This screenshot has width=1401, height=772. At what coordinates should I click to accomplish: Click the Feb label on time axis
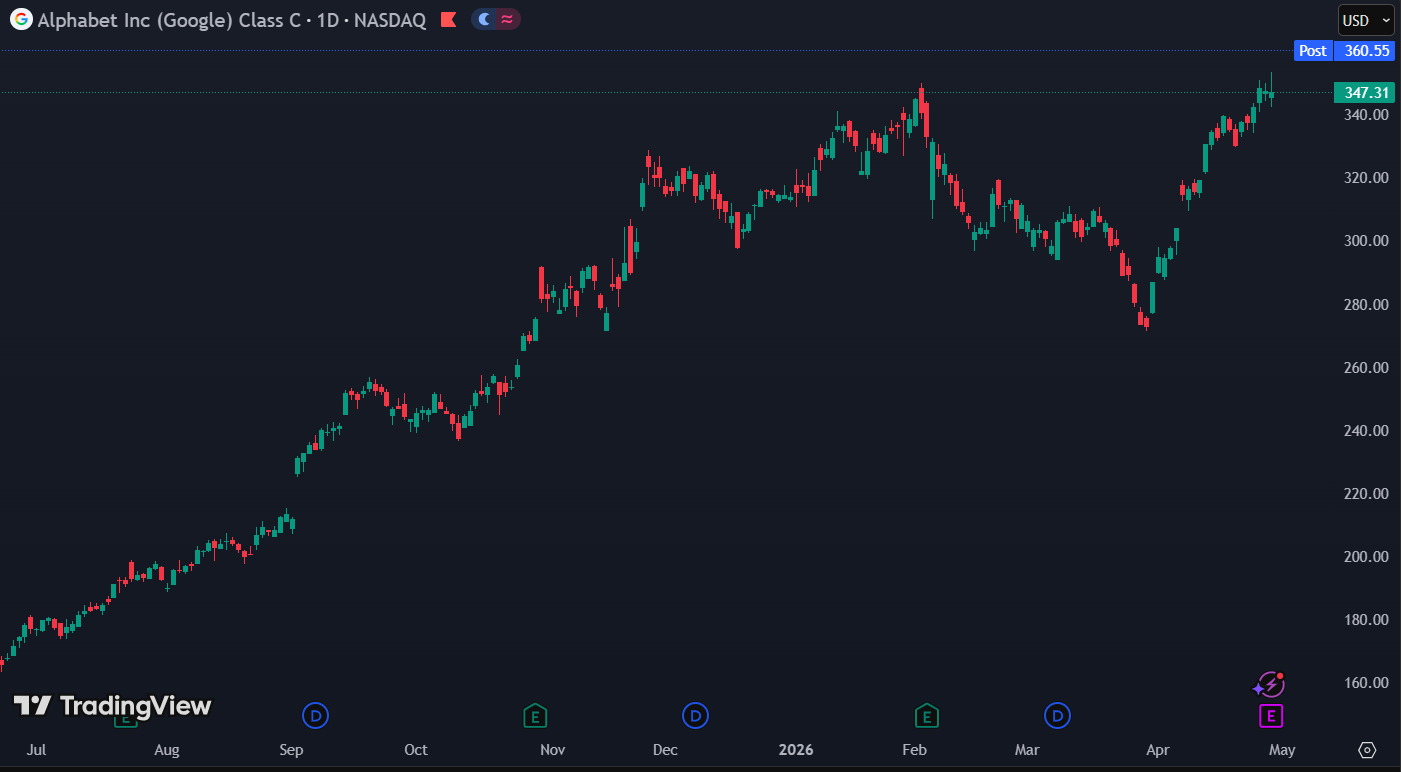[x=914, y=750]
